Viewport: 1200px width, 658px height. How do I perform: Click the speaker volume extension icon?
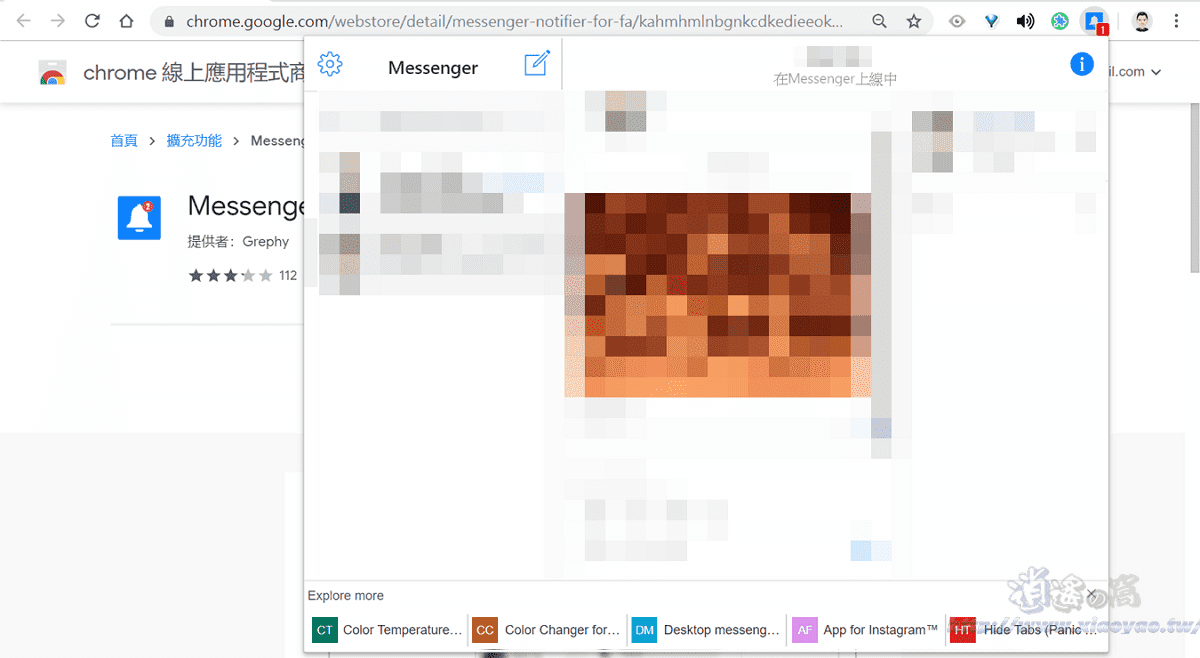point(1025,20)
